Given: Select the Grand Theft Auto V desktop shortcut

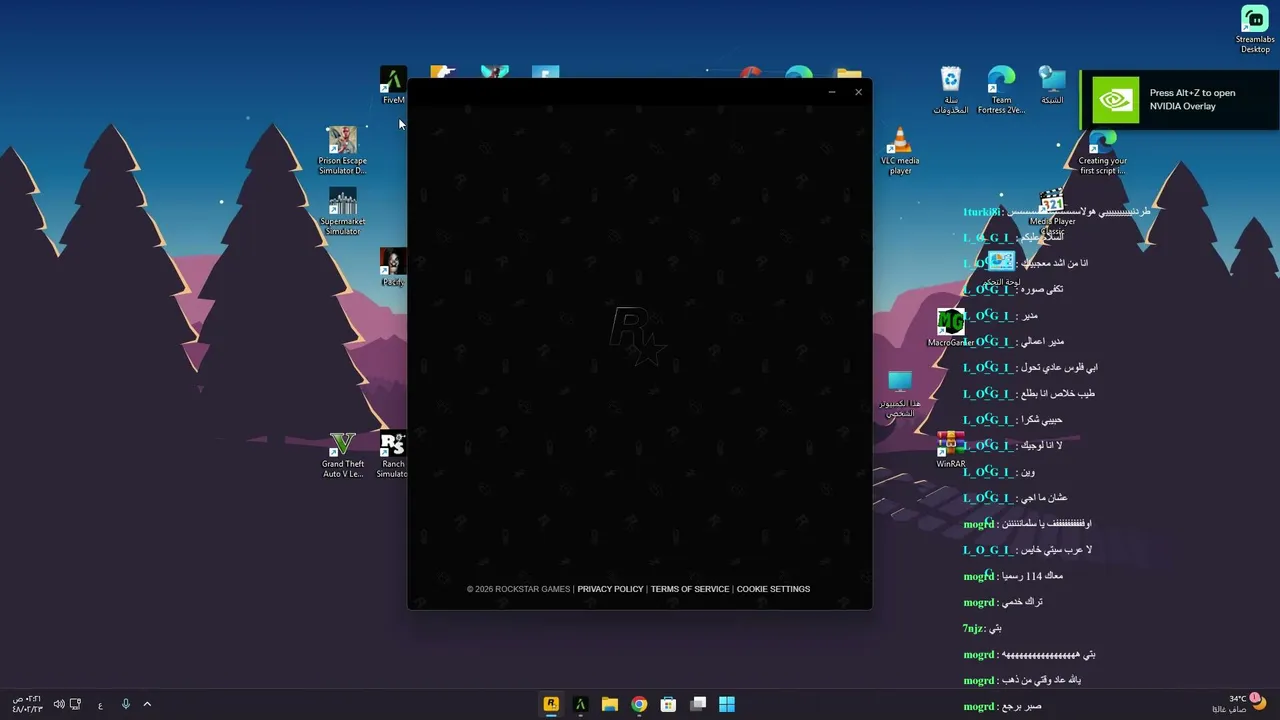Looking at the screenshot, I should (343, 455).
